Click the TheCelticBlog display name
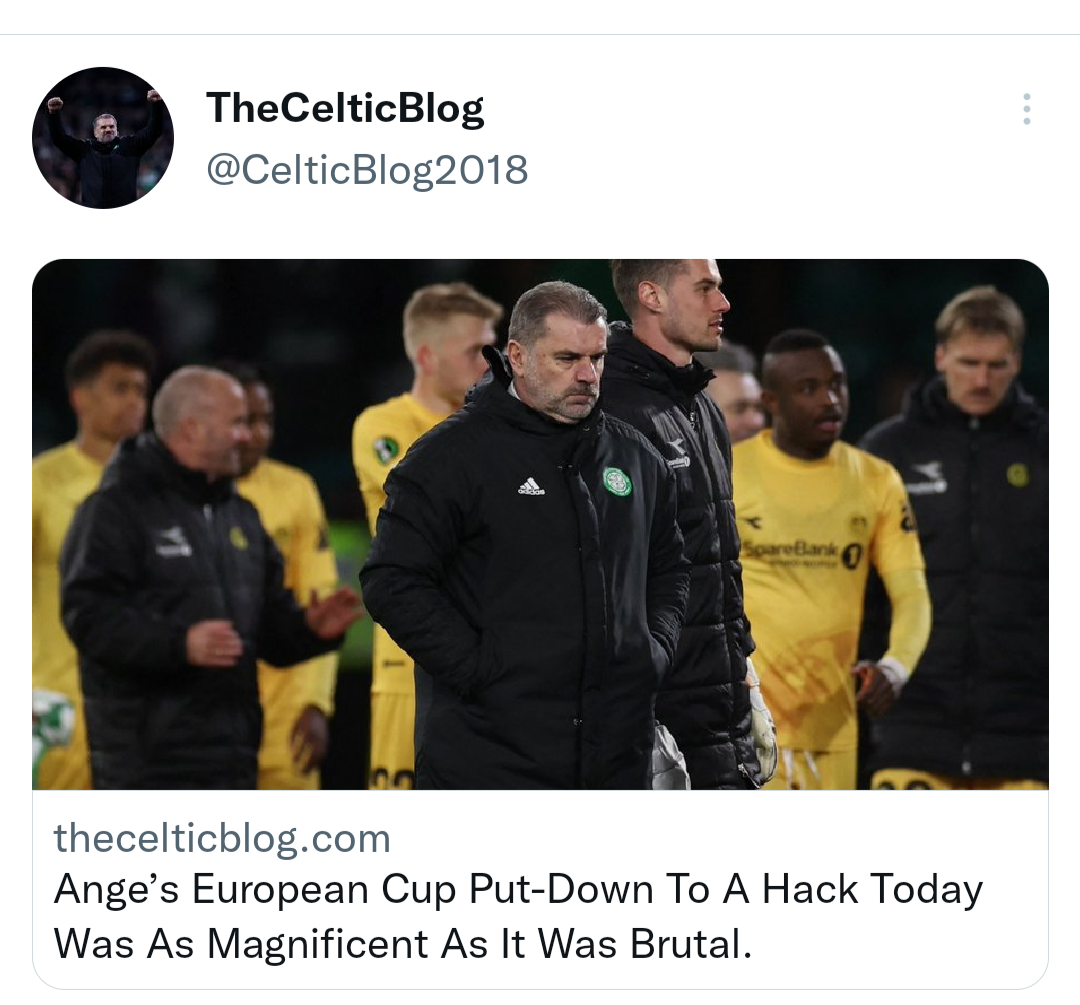Viewport: 1080px width, 1005px height. click(344, 108)
